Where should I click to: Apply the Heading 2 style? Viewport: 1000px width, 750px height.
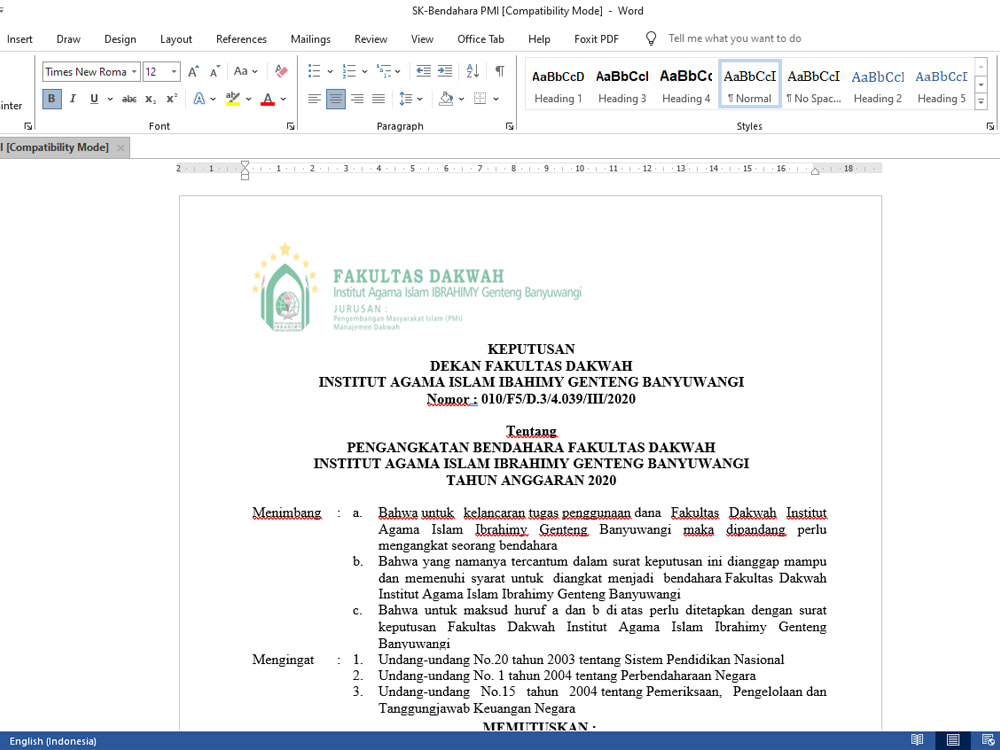878,85
